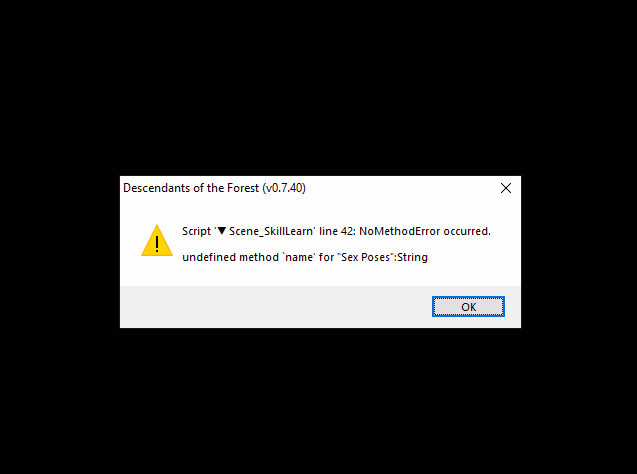Click the black background above the dialog

click(x=318, y=87)
